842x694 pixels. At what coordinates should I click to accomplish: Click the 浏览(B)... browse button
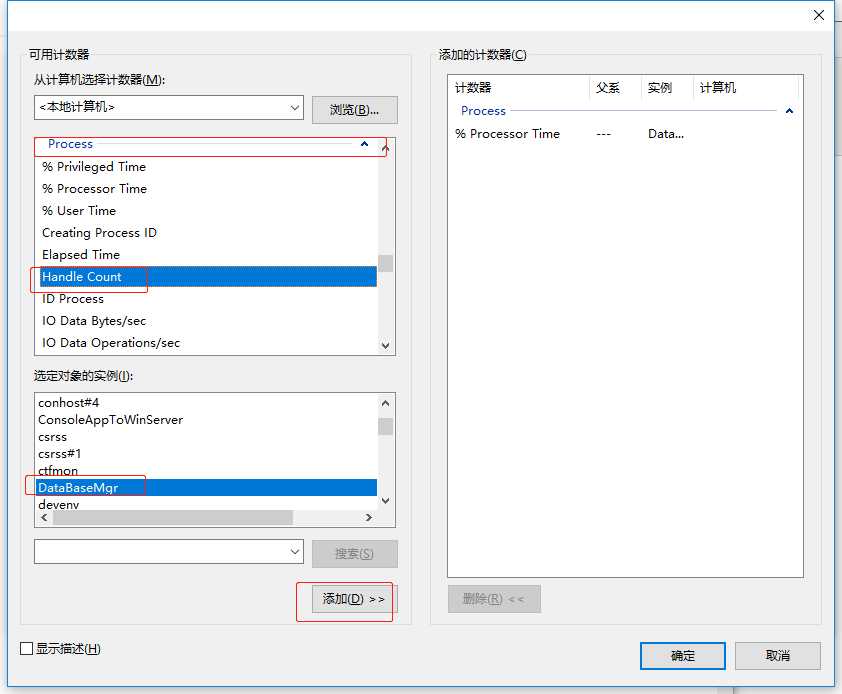pyautogui.click(x=354, y=110)
